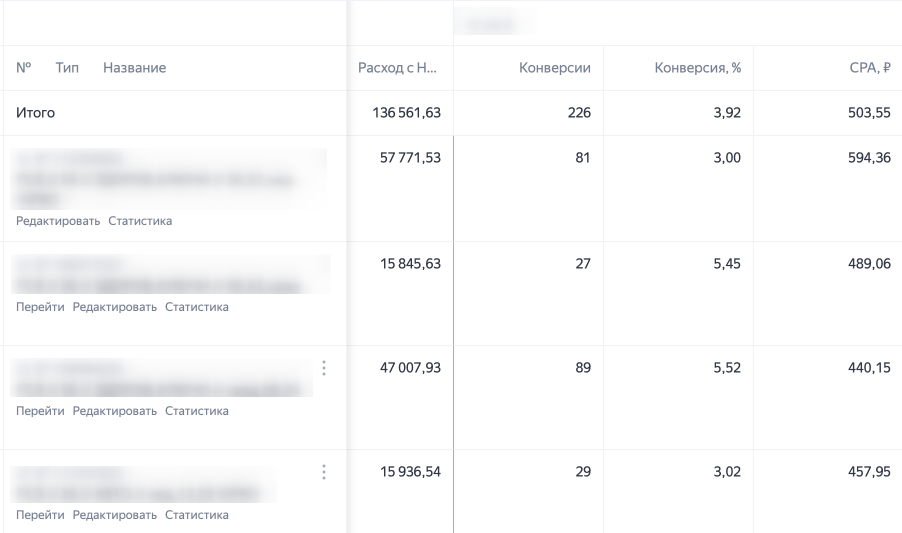Open Статистика for the 47 007,93 campaign

[197, 411]
